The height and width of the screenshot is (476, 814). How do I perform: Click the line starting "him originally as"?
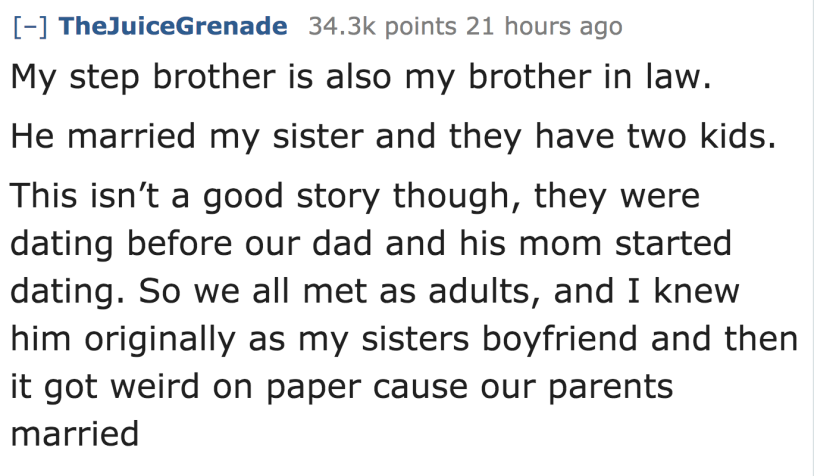403,339
